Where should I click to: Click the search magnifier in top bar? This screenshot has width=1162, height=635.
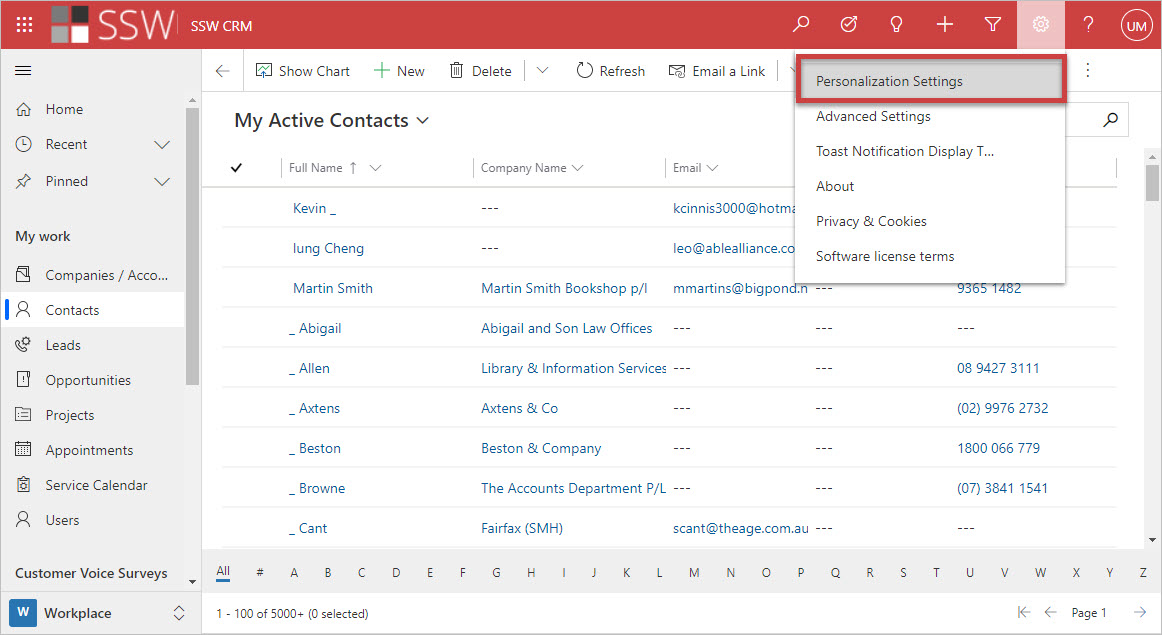[801, 25]
